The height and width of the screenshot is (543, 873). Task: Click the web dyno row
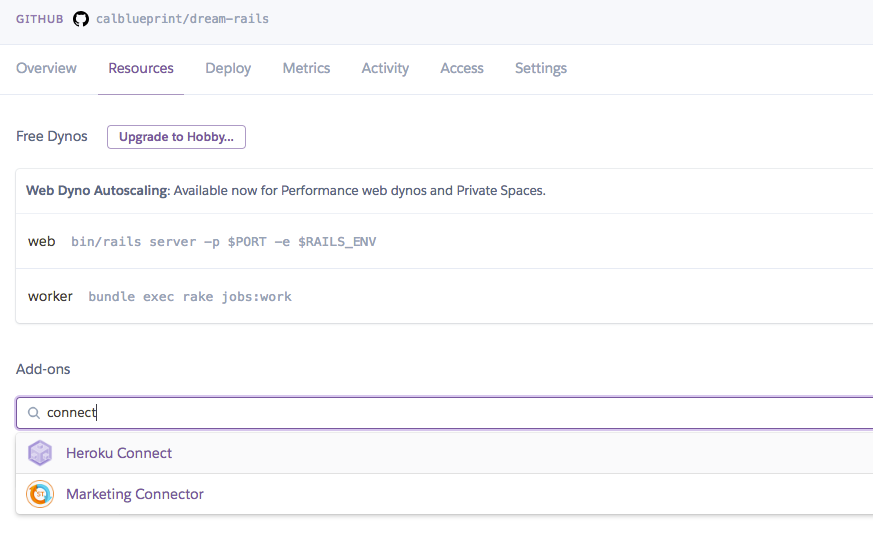coord(444,241)
